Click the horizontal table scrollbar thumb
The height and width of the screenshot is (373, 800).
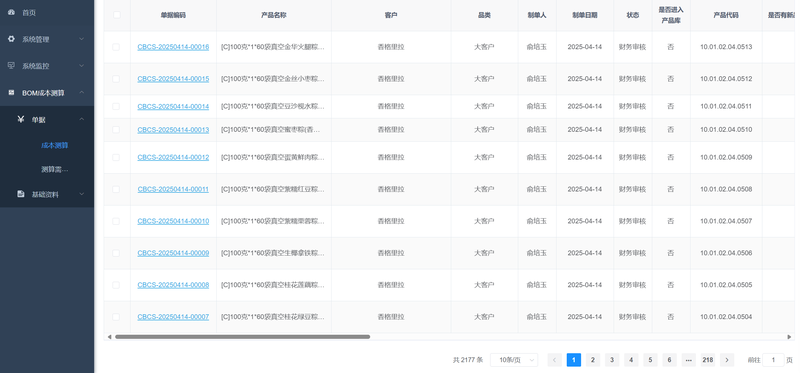tap(242, 337)
